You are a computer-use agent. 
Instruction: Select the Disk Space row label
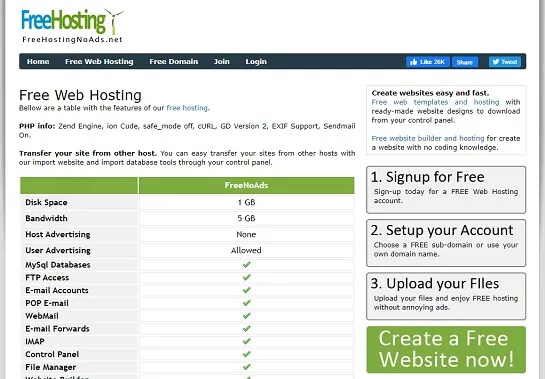tap(46, 202)
